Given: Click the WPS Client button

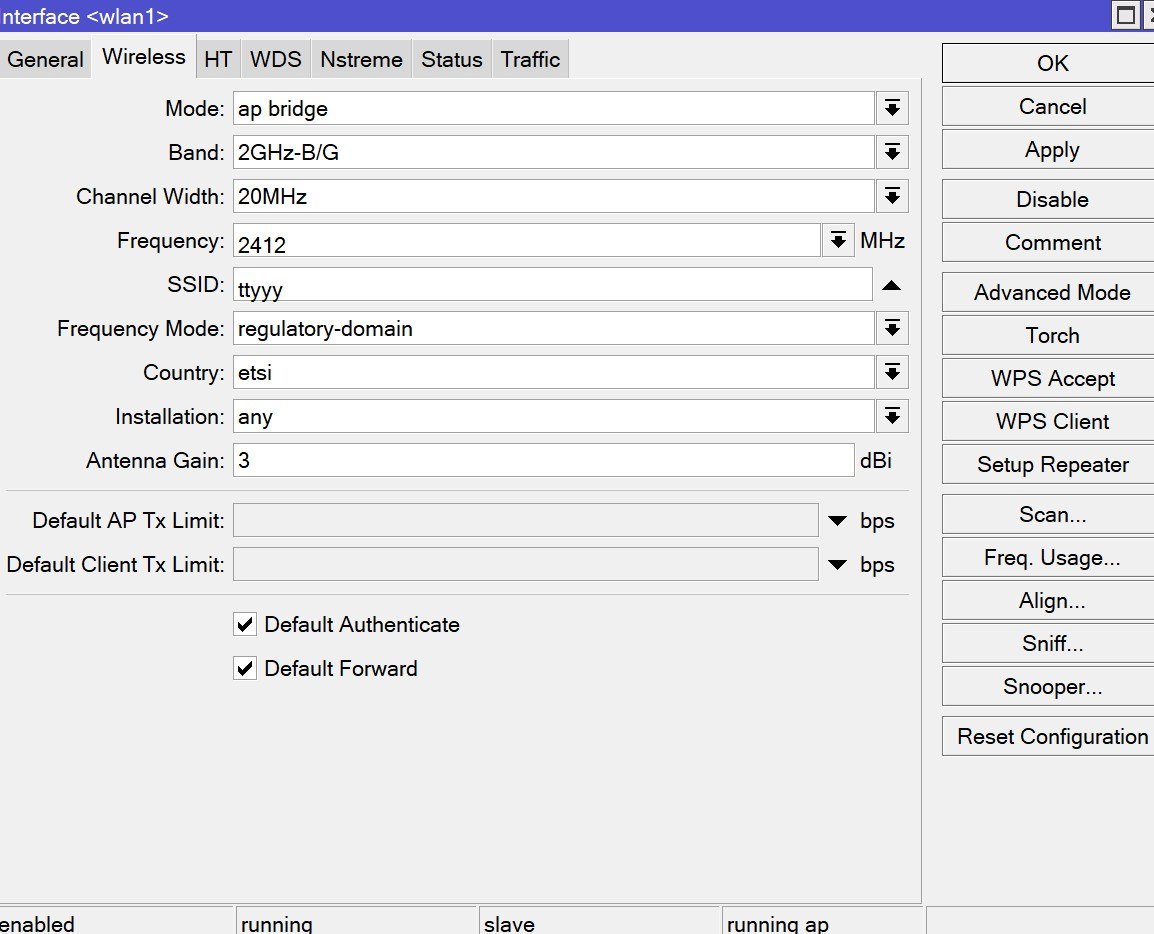Looking at the screenshot, I should [1052, 421].
